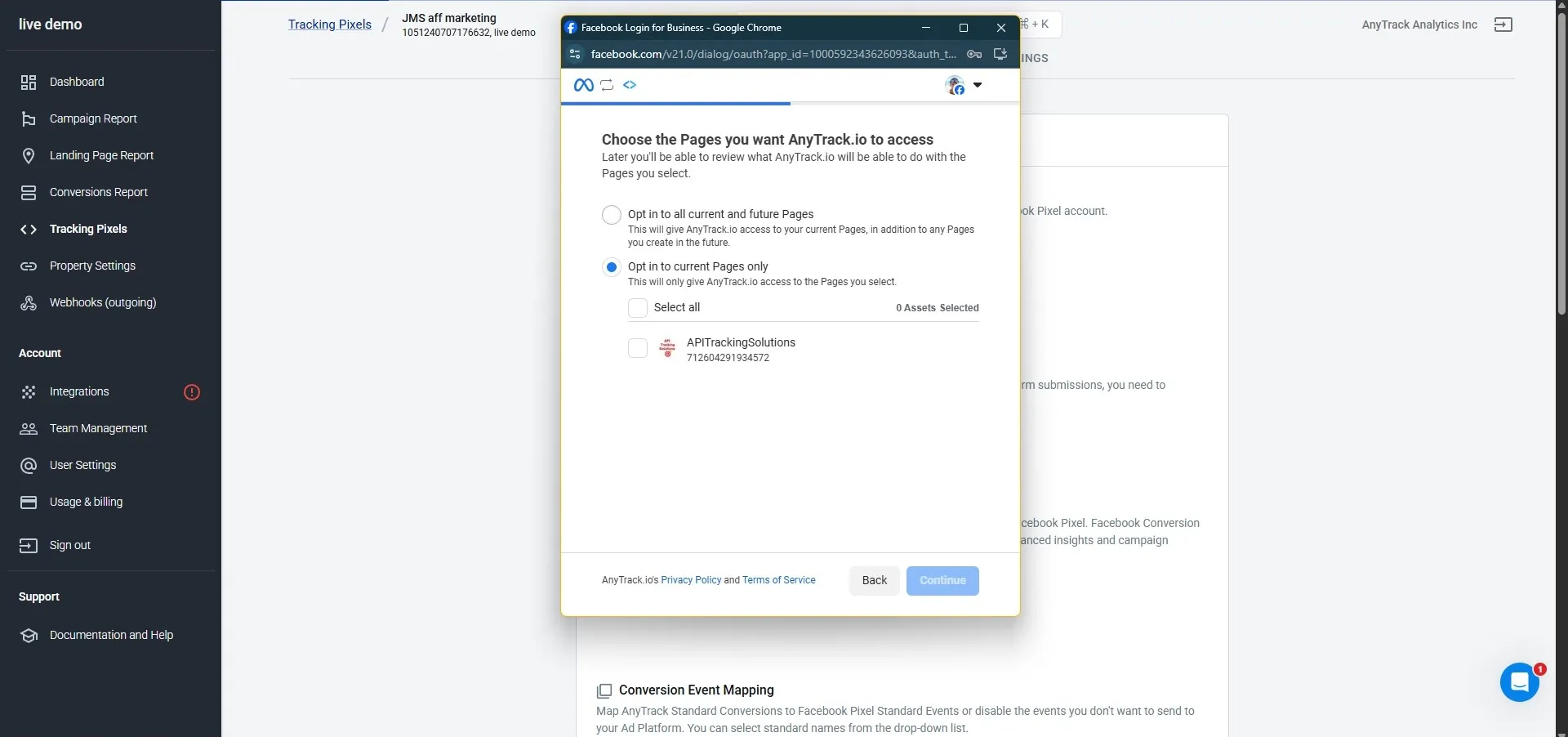
Task: Open the Privacy Policy link
Action: point(691,580)
